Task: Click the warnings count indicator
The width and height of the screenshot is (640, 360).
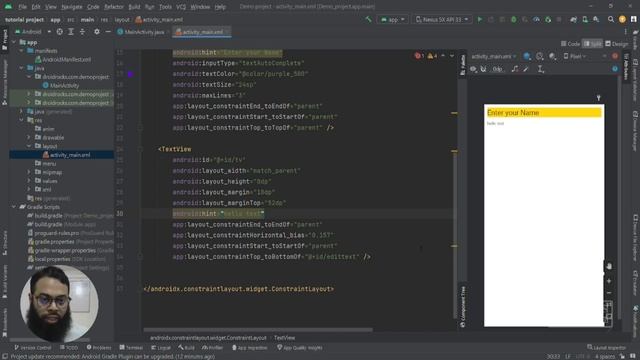Action: pos(432,56)
